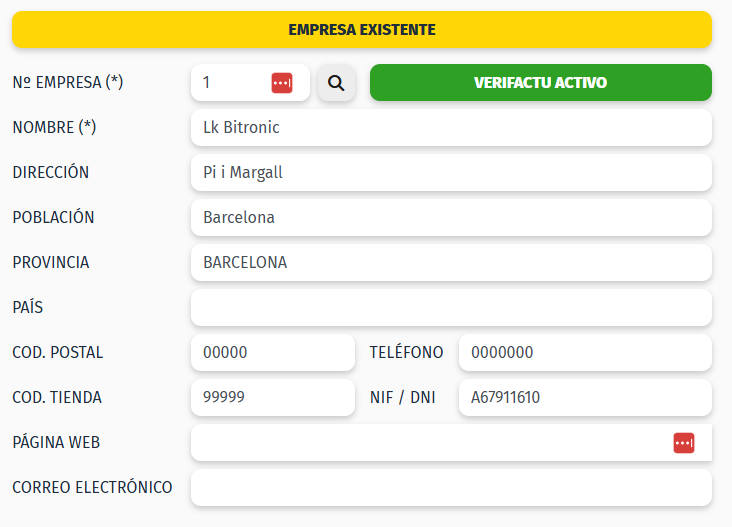Click the red password manager icon in Nº EMPRESA field

click(x=282, y=83)
